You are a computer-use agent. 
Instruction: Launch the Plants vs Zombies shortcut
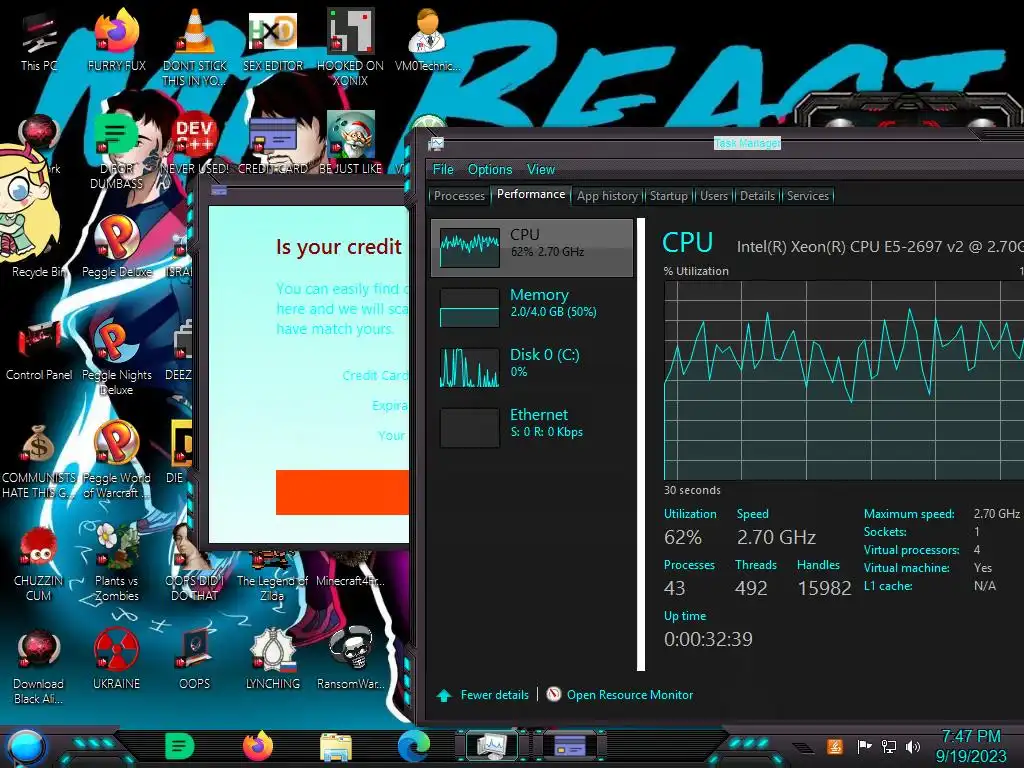(116, 563)
